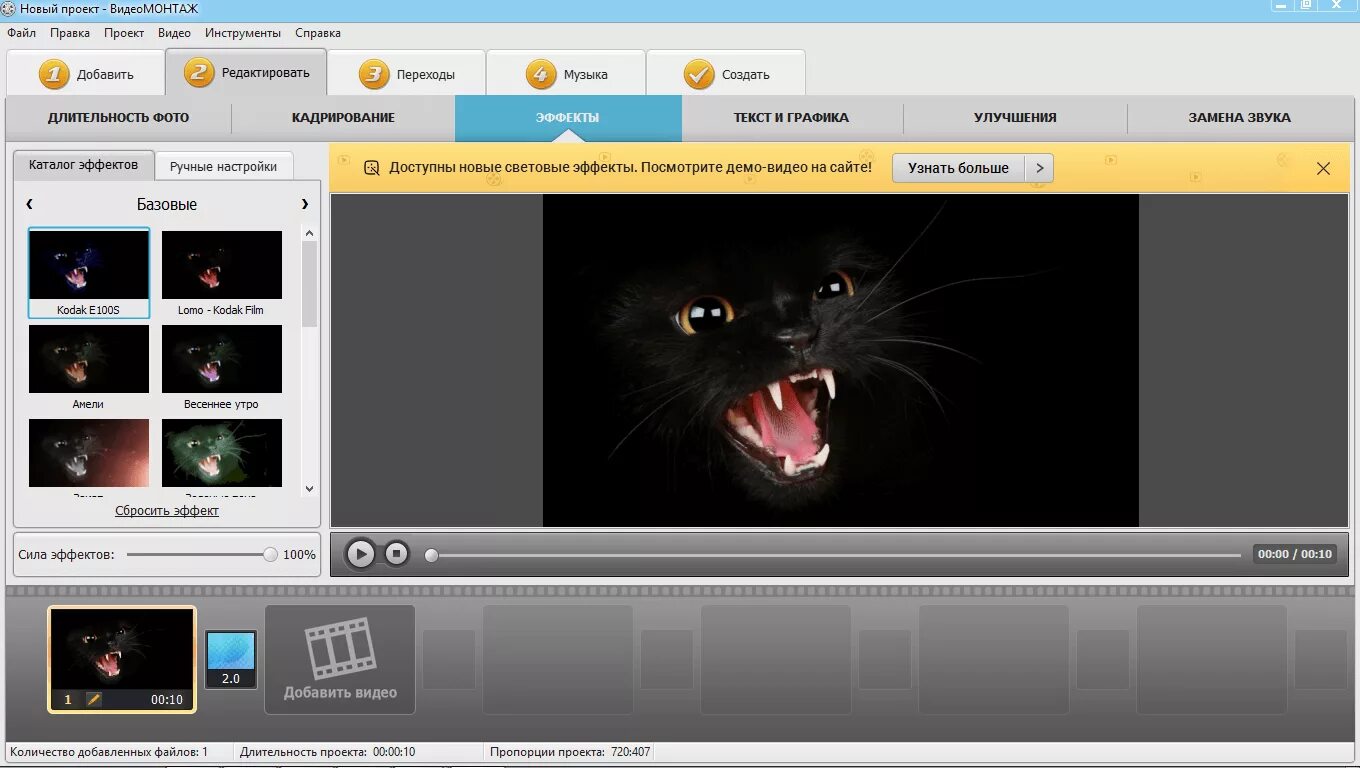The height and width of the screenshot is (768, 1360).
Task: Stop the video preview playback
Action: [397, 553]
